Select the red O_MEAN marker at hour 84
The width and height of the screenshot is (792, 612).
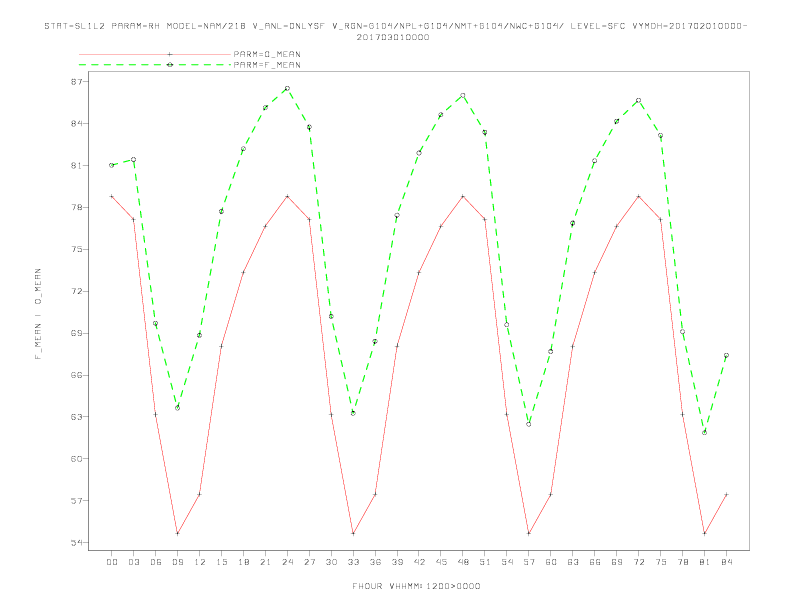pyautogui.click(x=726, y=494)
